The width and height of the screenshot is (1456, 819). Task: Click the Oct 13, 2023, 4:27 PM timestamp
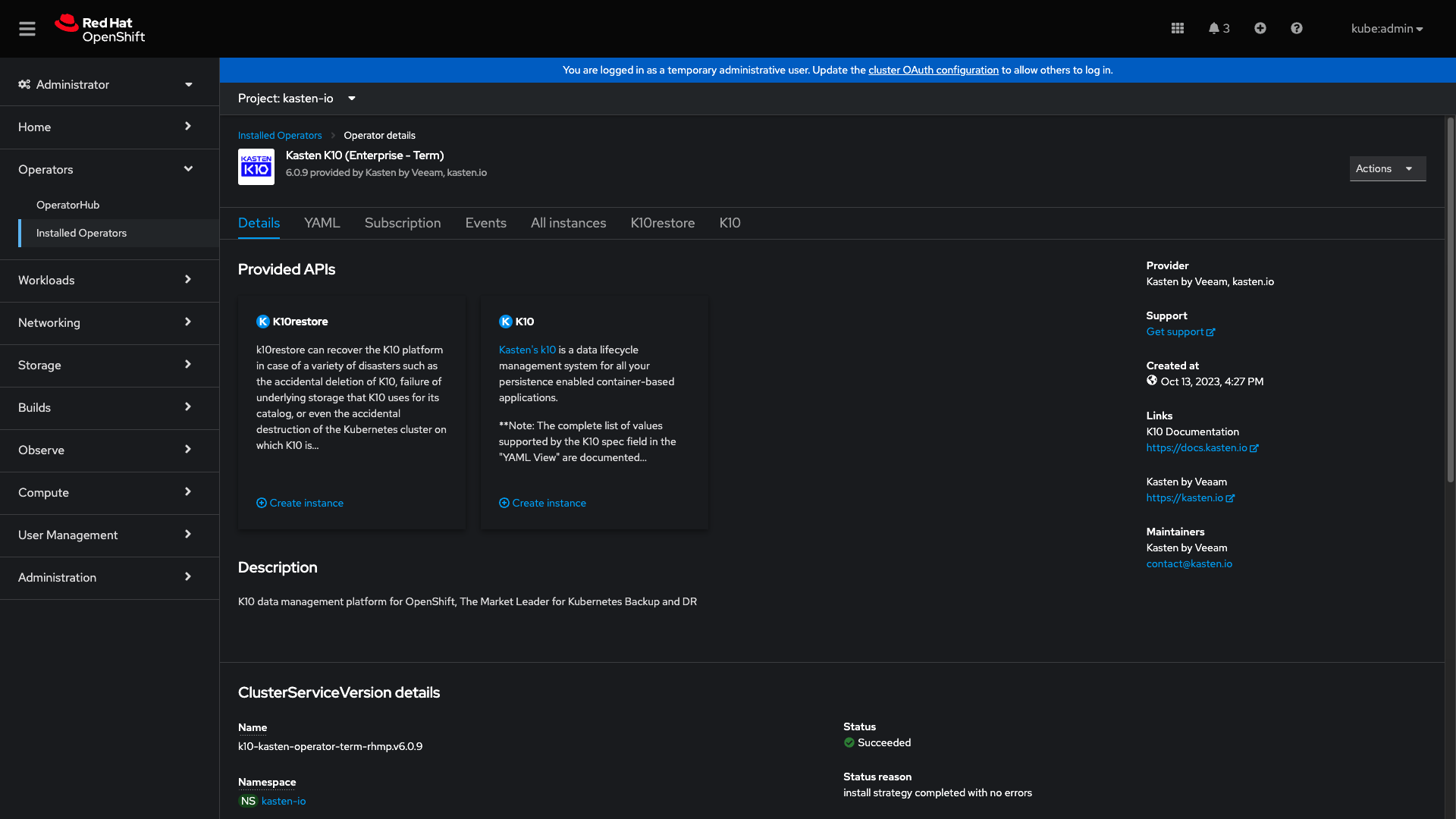click(x=1212, y=381)
